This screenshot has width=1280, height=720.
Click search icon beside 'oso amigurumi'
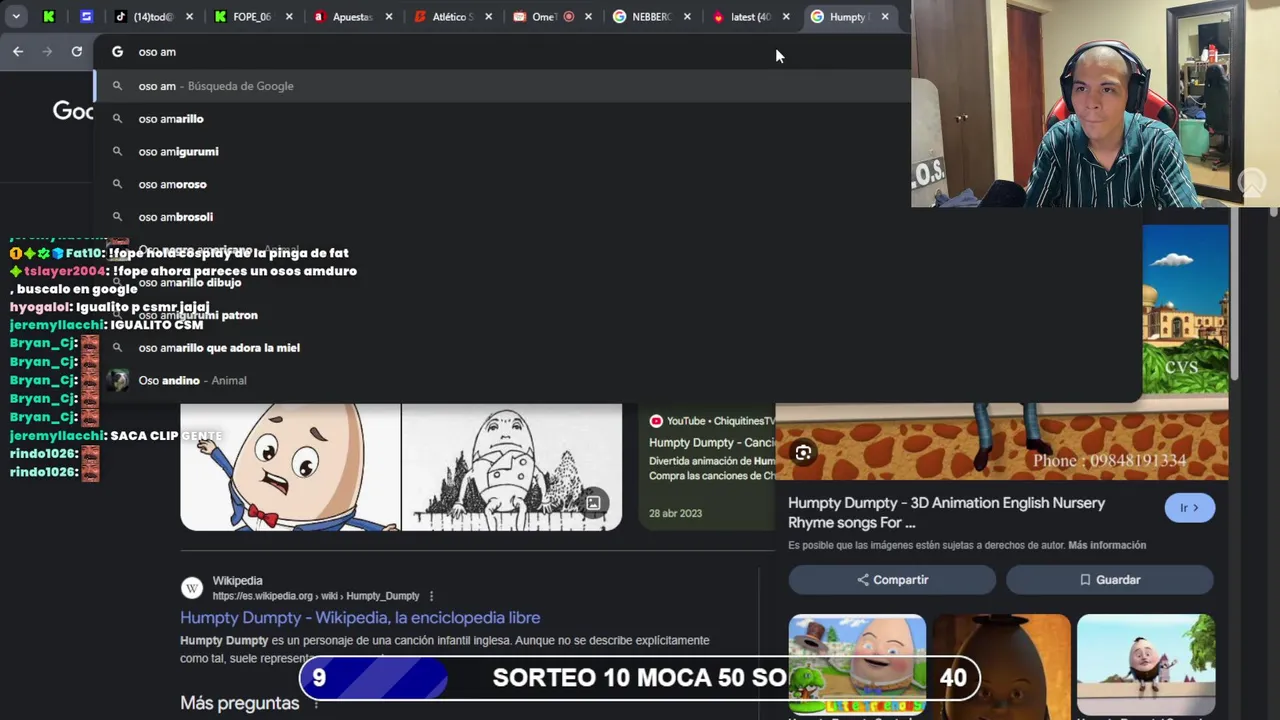[117, 152]
